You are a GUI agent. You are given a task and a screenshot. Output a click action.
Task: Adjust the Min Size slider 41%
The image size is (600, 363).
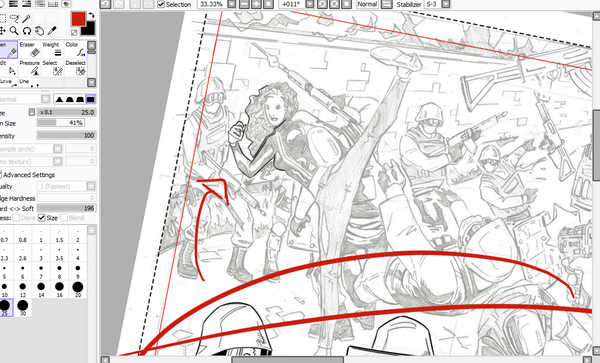point(61,123)
